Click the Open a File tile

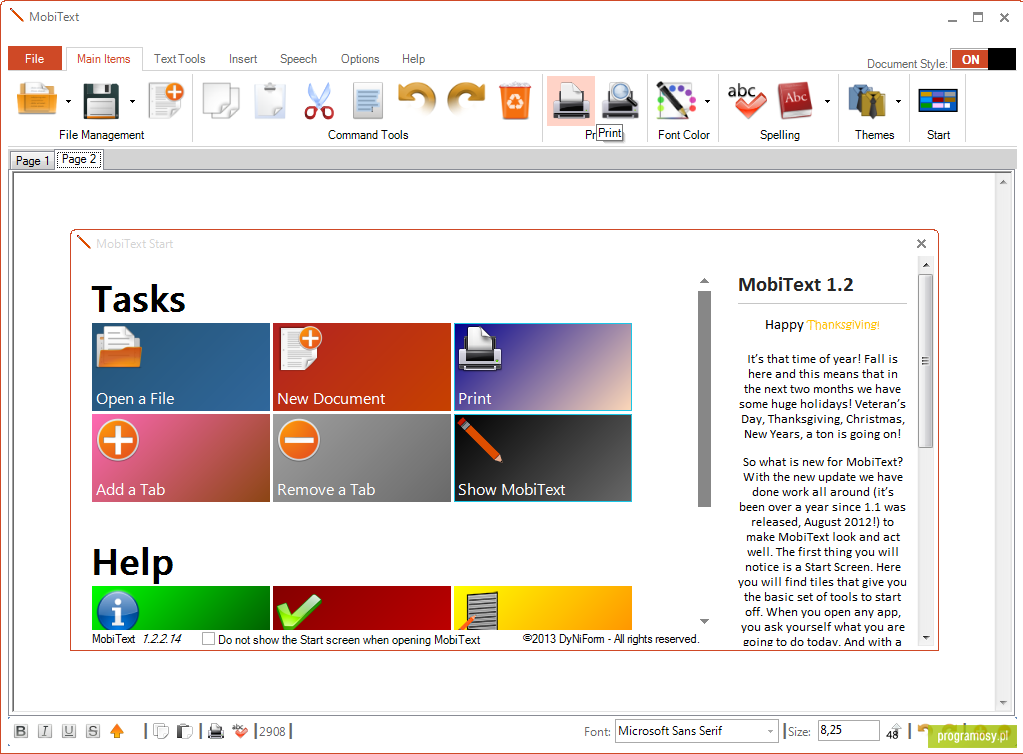coord(181,367)
